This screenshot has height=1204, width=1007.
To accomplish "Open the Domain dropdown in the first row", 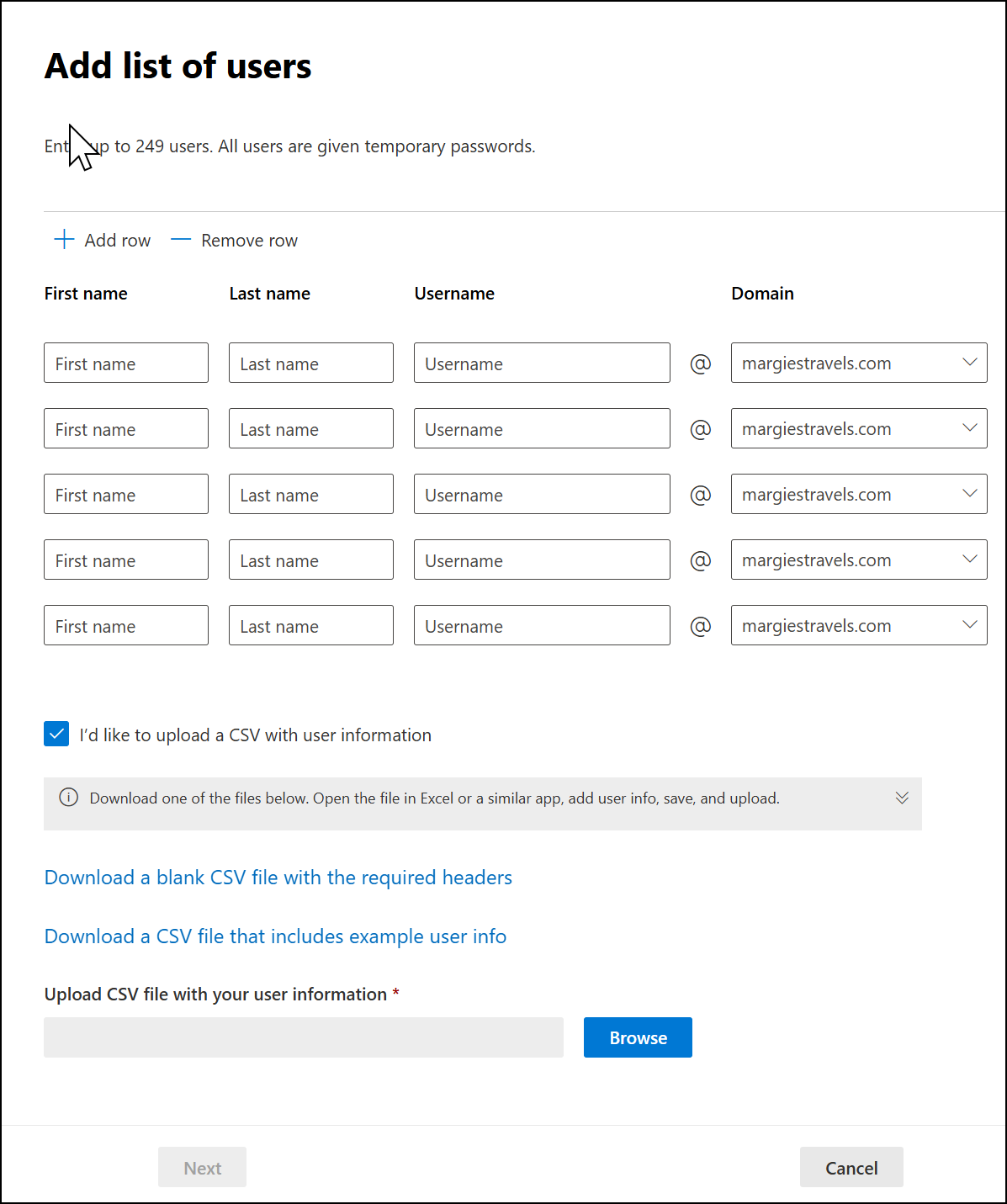I will point(858,363).
